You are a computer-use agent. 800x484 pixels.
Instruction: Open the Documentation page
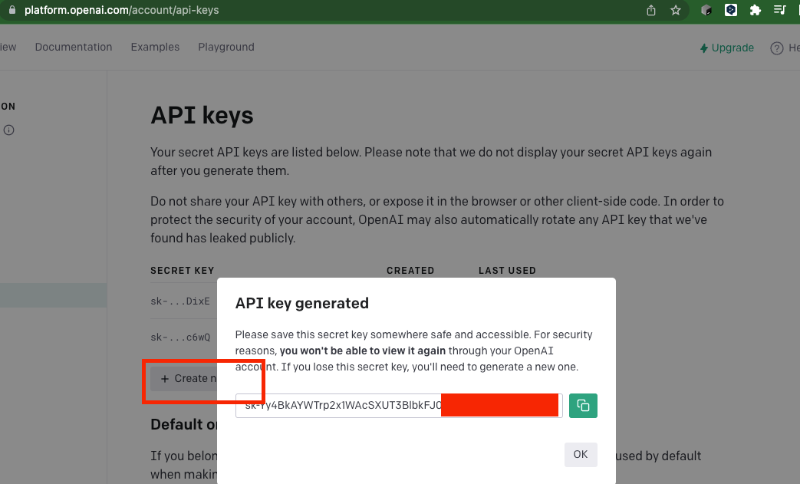pyautogui.click(x=73, y=47)
